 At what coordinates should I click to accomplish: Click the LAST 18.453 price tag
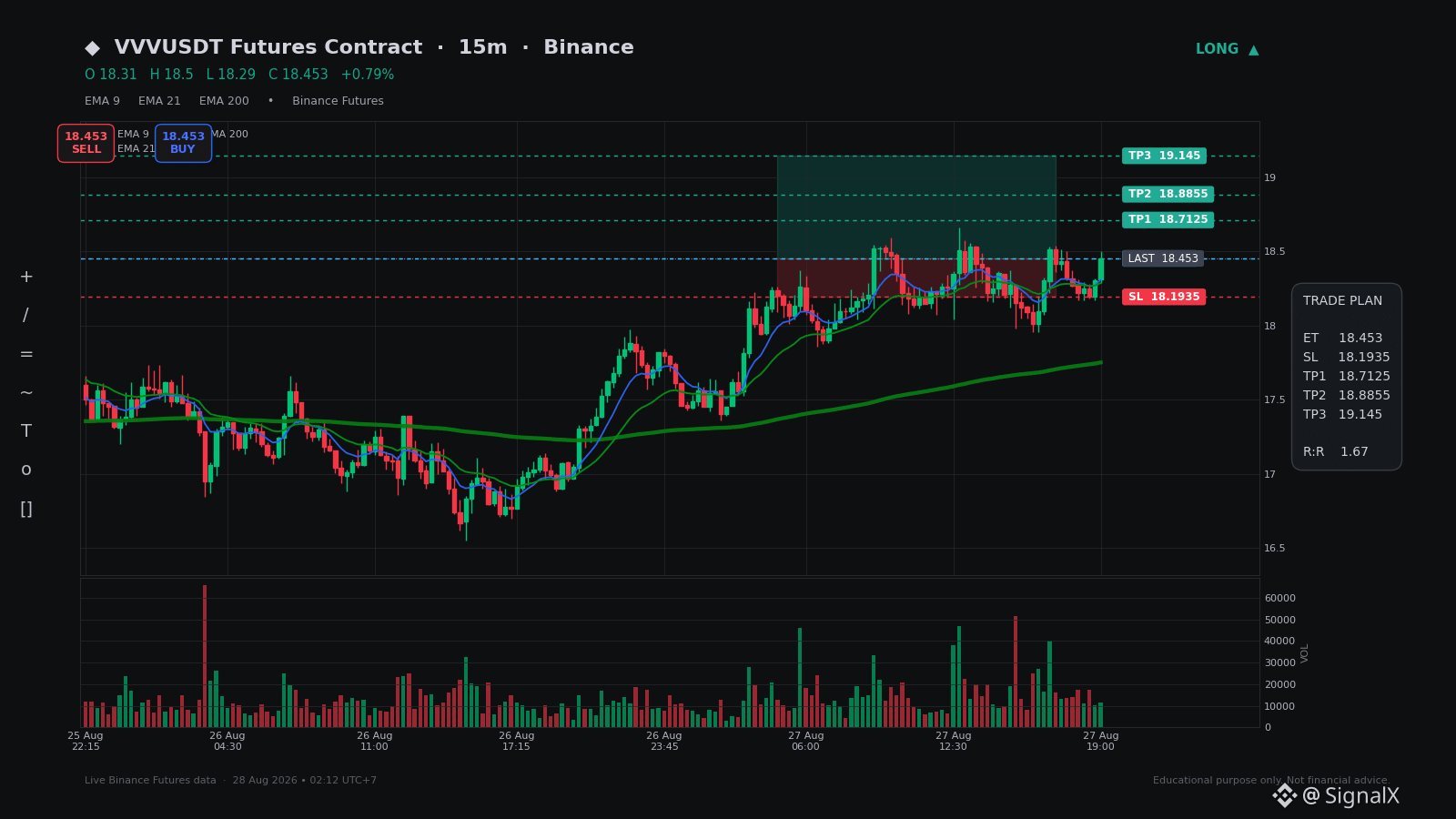(1162, 258)
